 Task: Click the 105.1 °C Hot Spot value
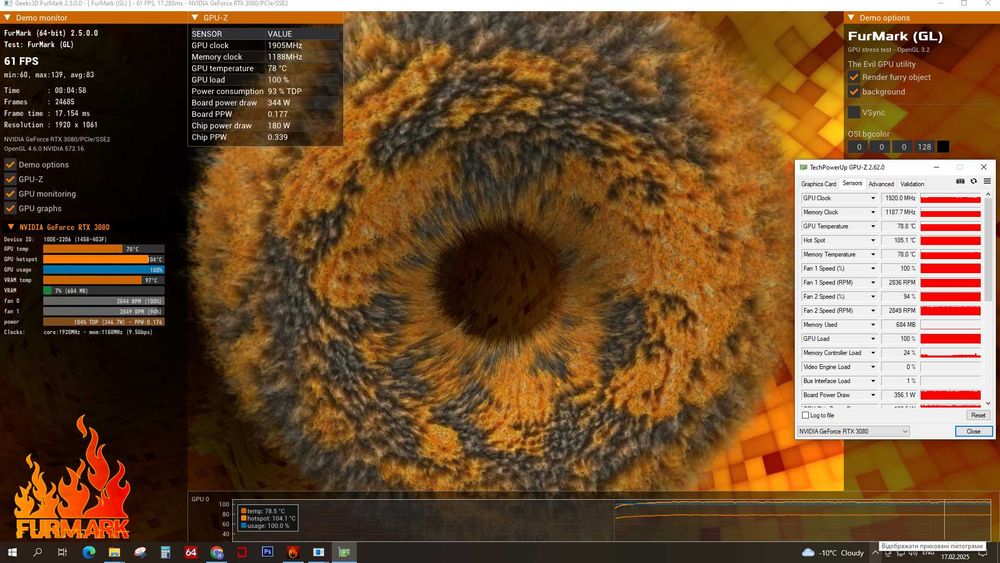pyautogui.click(x=899, y=240)
